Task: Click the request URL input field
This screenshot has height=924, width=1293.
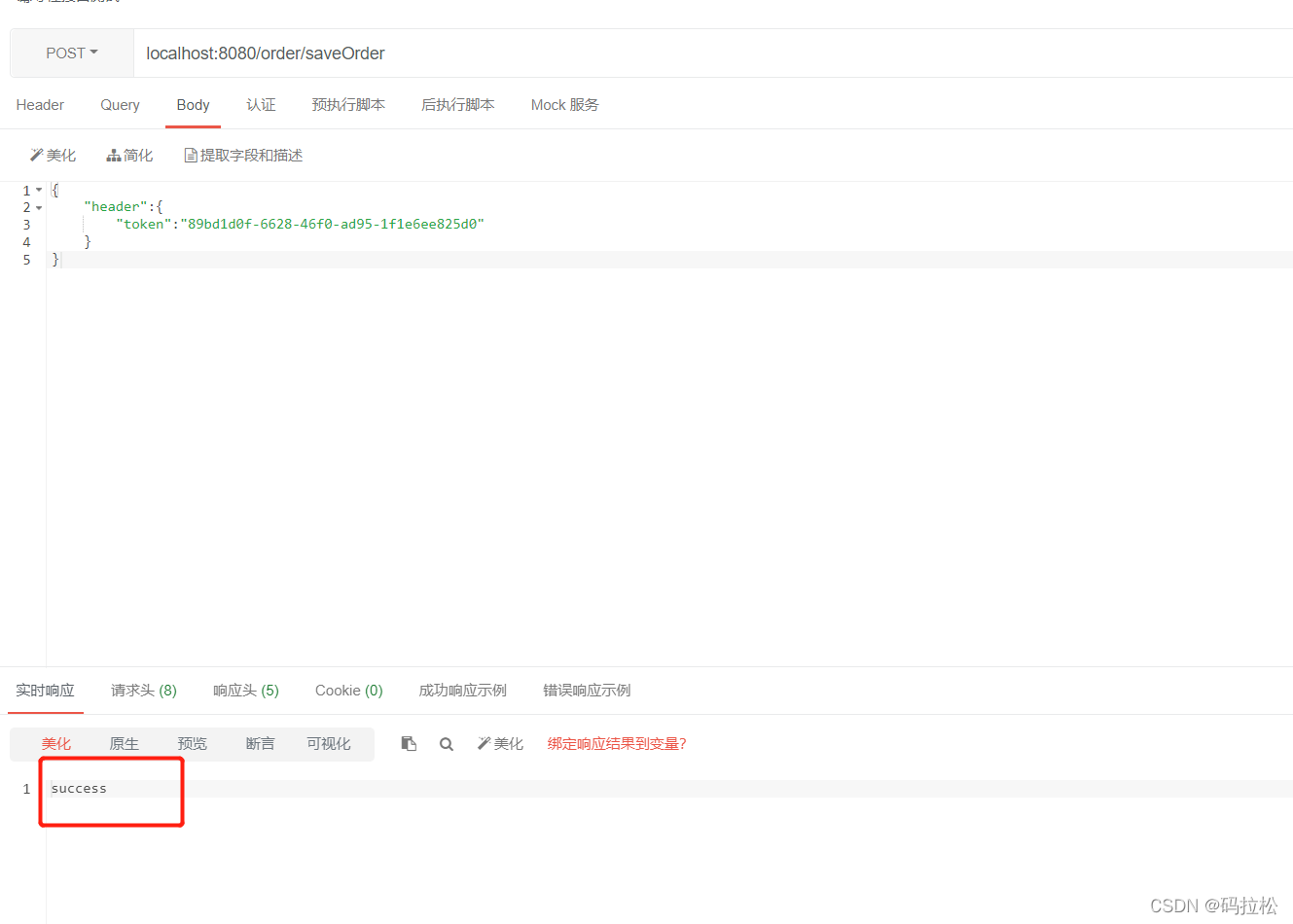Action: [x=713, y=53]
